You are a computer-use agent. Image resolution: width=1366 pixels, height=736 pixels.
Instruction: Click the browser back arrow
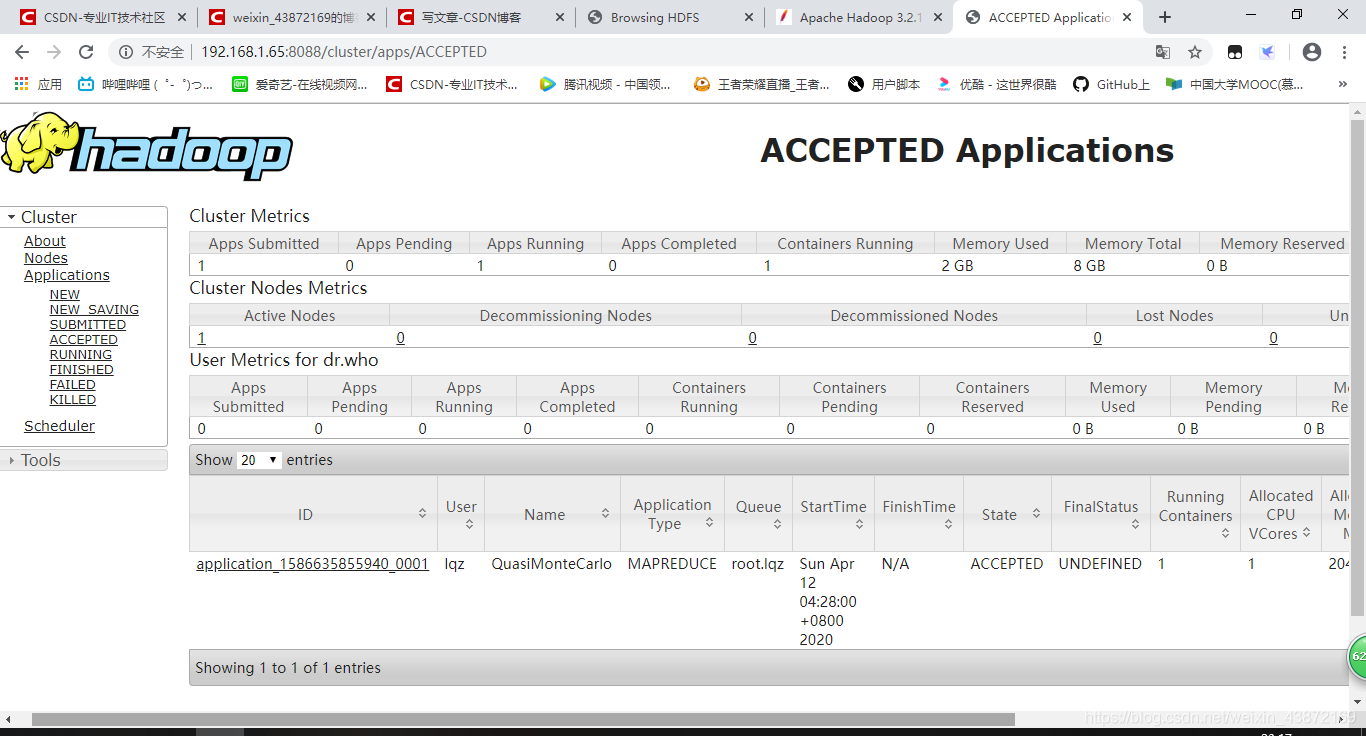[x=22, y=52]
